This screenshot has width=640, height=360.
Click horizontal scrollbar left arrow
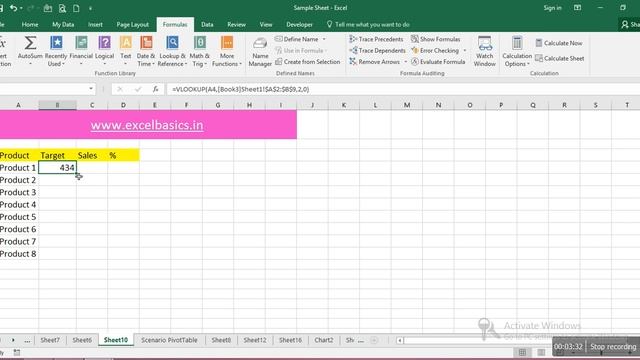(400, 340)
